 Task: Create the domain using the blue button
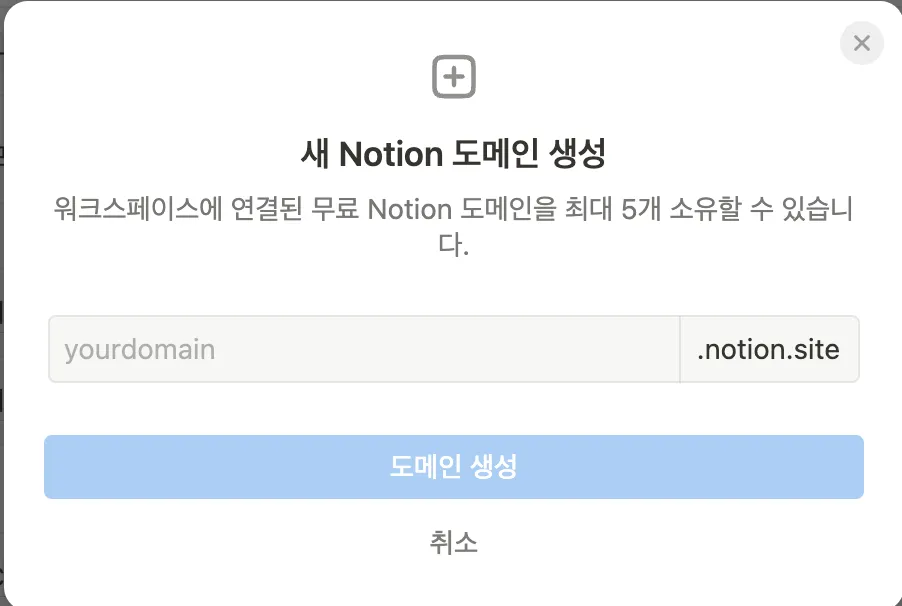453,466
